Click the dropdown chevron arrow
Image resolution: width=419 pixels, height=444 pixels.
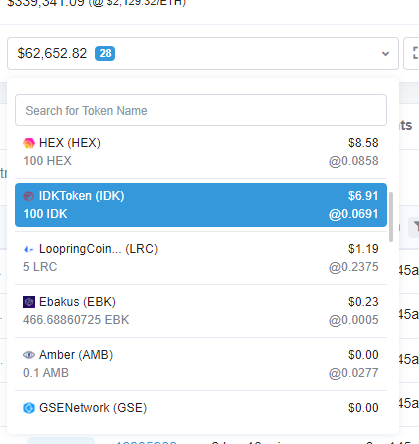[385, 54]
